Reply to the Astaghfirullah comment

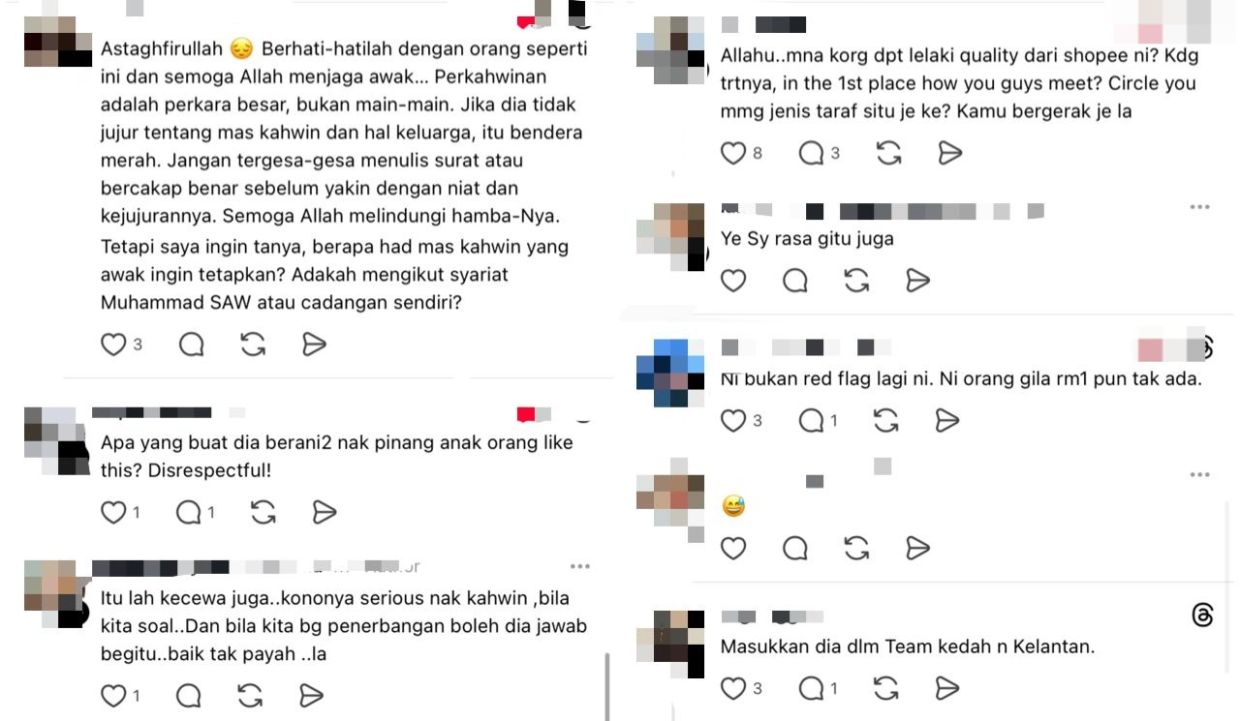pyautogui.click(x=191, y=345)
